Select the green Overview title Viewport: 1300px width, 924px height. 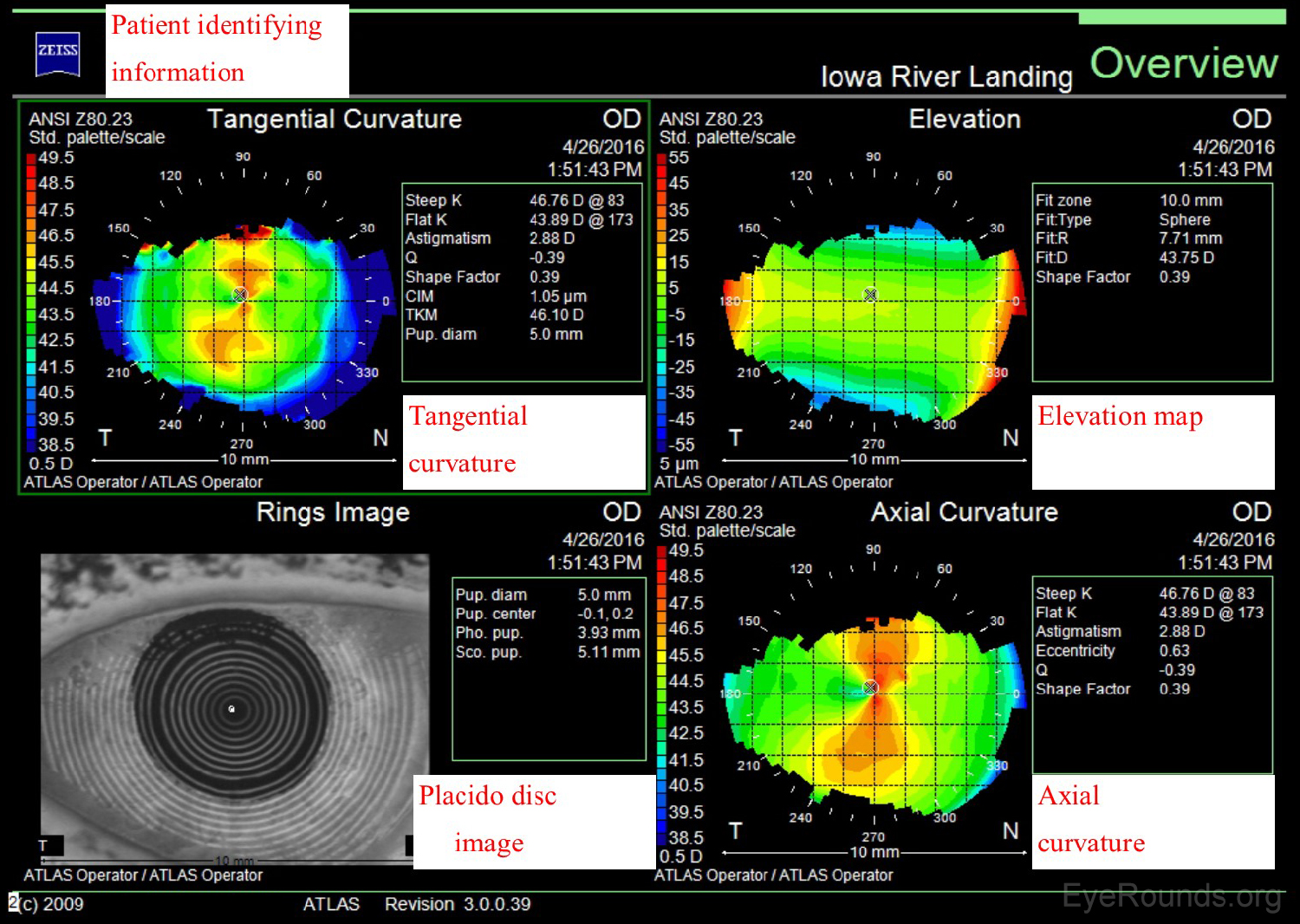(x=1183, y=63)
